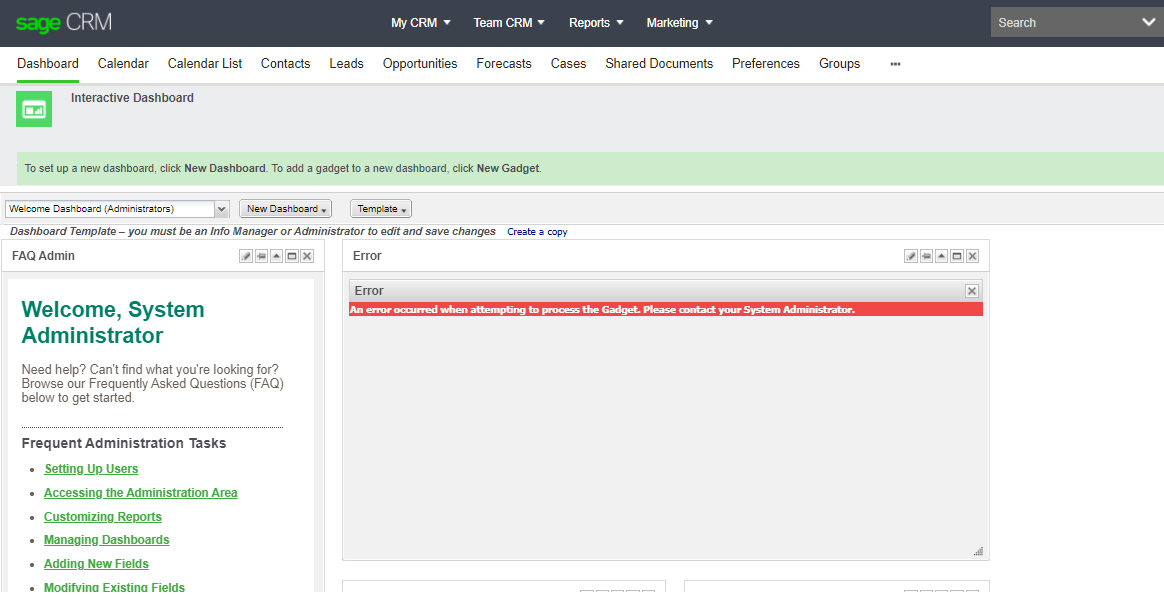Edit the FAQ Admin gadget with pencil icon
This screenshot has width=1164, height=595.
[246, 256]
